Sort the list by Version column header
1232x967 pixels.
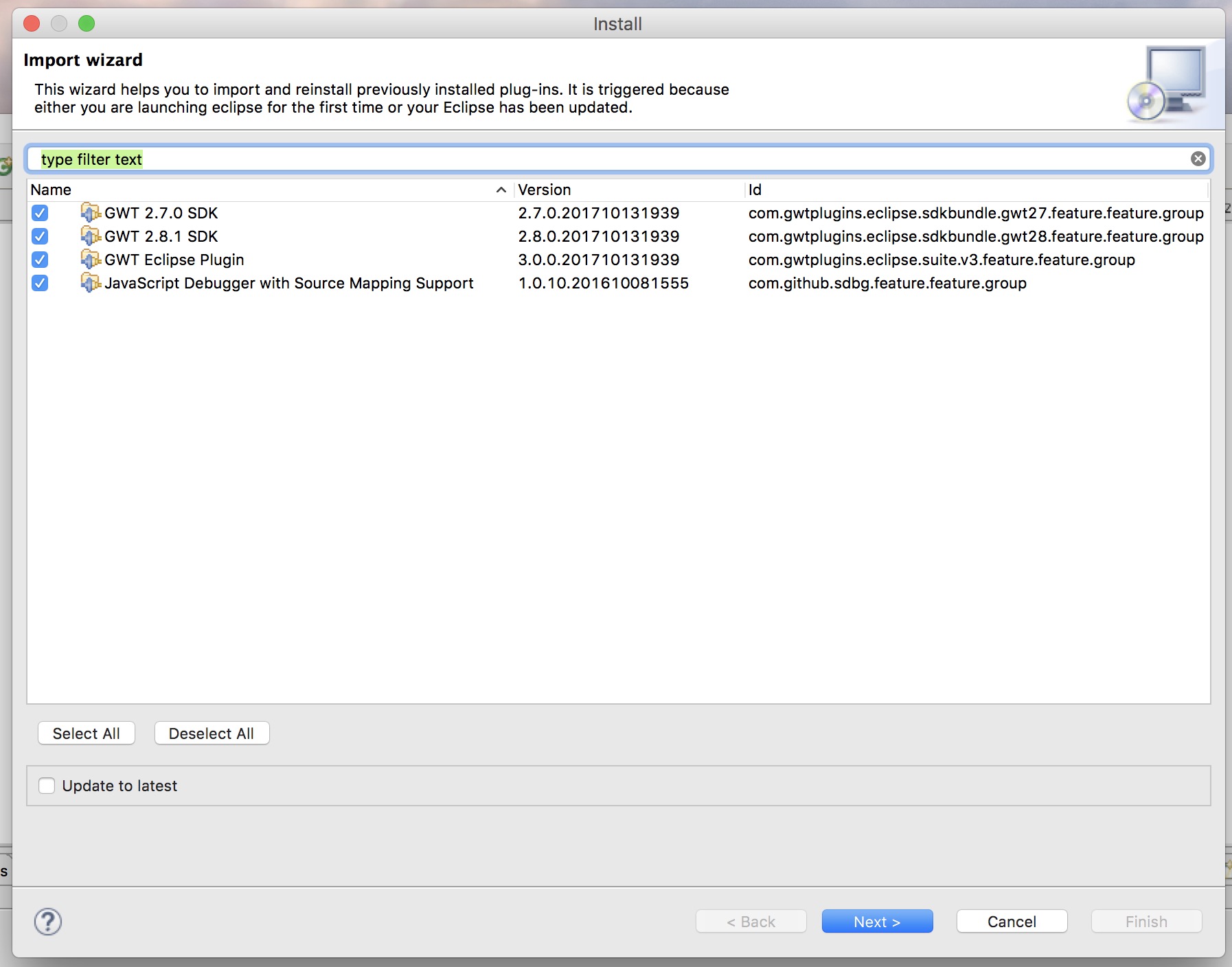[x=544, y=190]
